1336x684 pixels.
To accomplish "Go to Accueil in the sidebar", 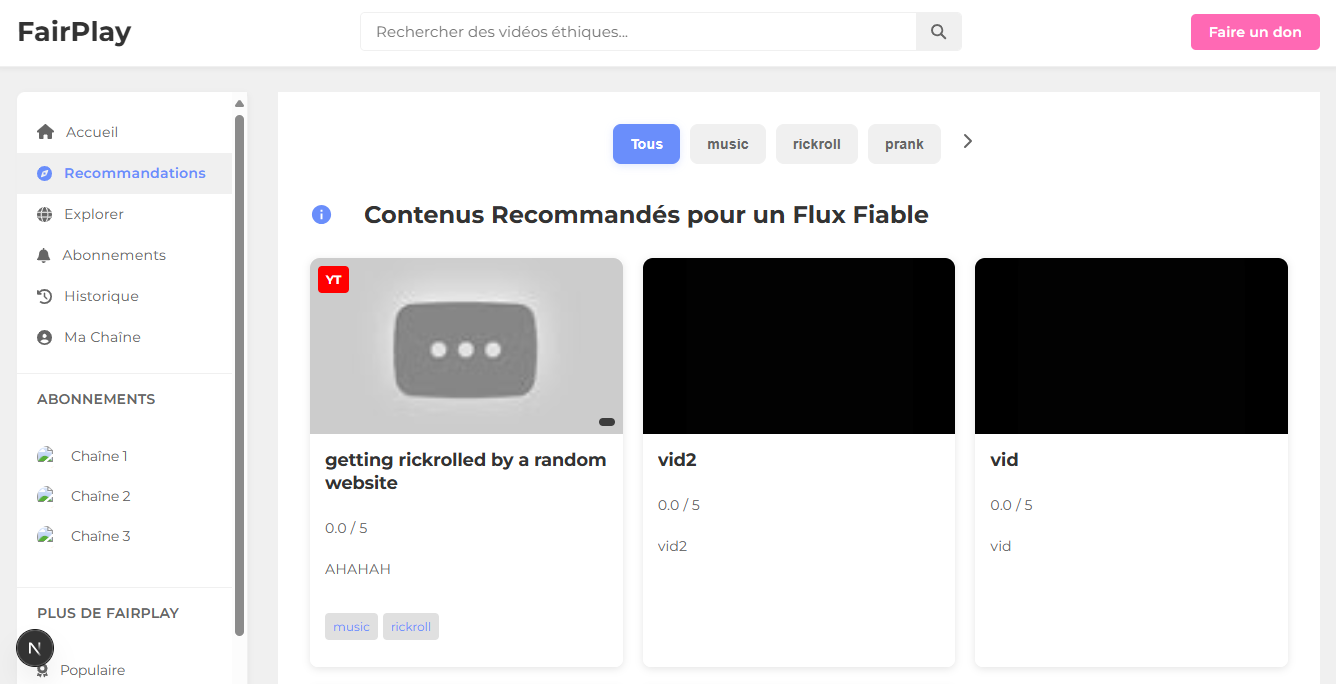I will click(124, 132).
